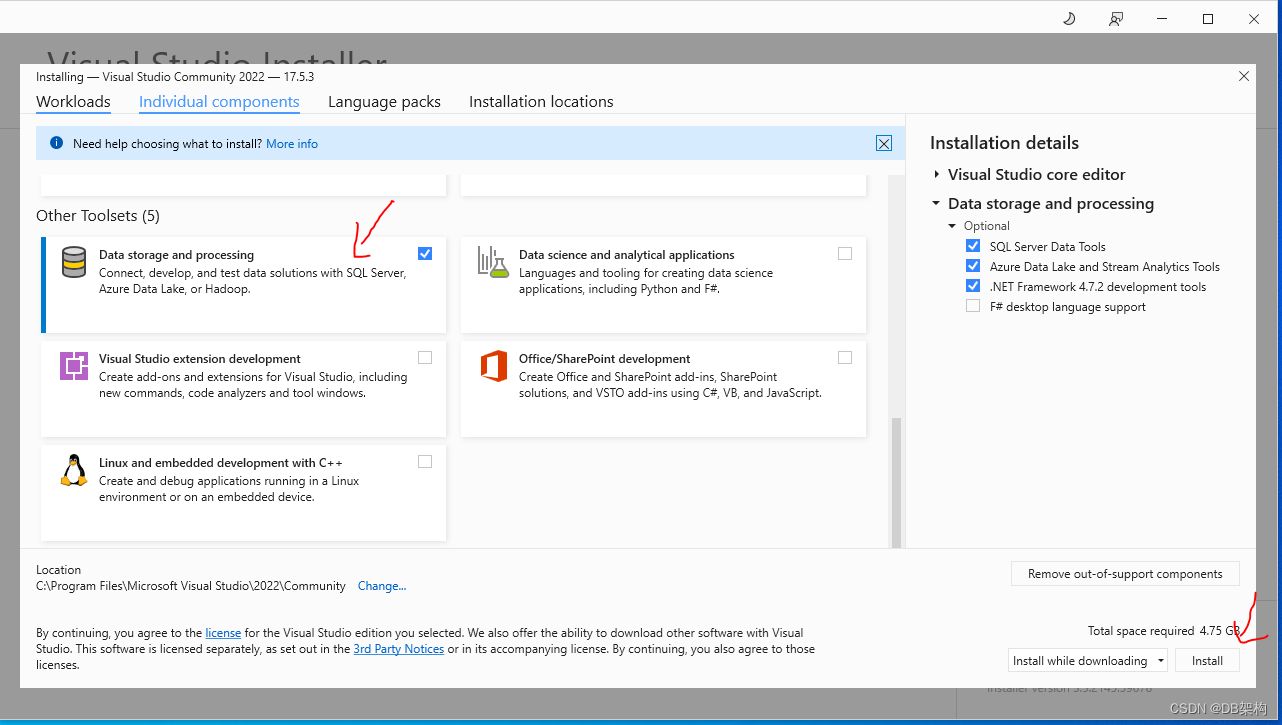Open the 3rd Party Notices link
Screen dimensions: 1282x725
pos(399,649)
